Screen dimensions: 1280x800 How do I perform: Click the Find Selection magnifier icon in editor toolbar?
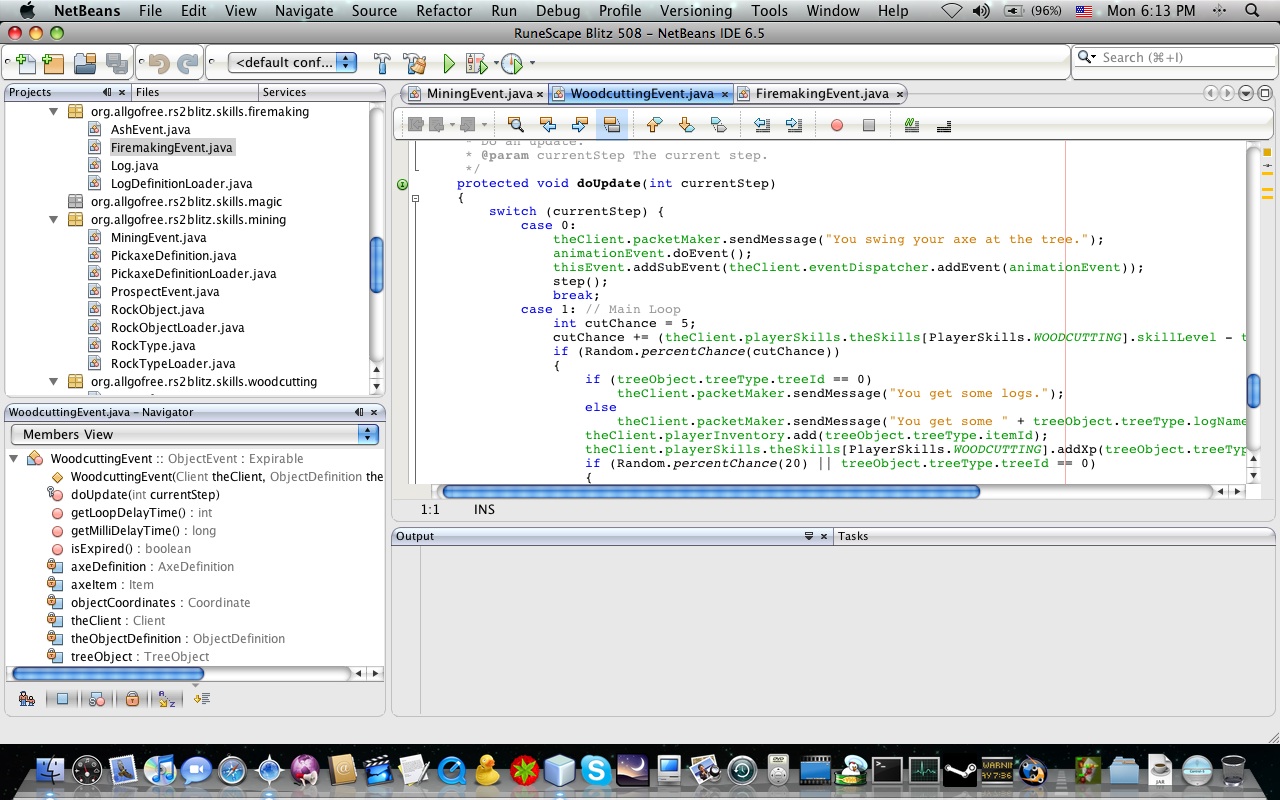[516, 125]
